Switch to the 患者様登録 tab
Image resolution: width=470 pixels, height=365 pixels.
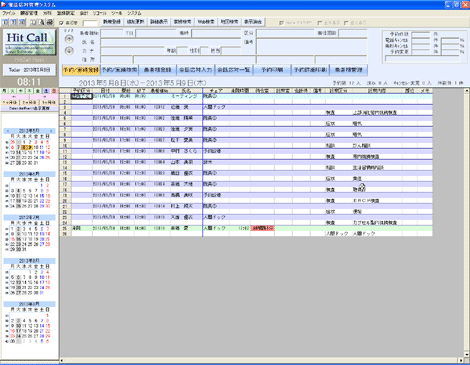coord(157,70)
